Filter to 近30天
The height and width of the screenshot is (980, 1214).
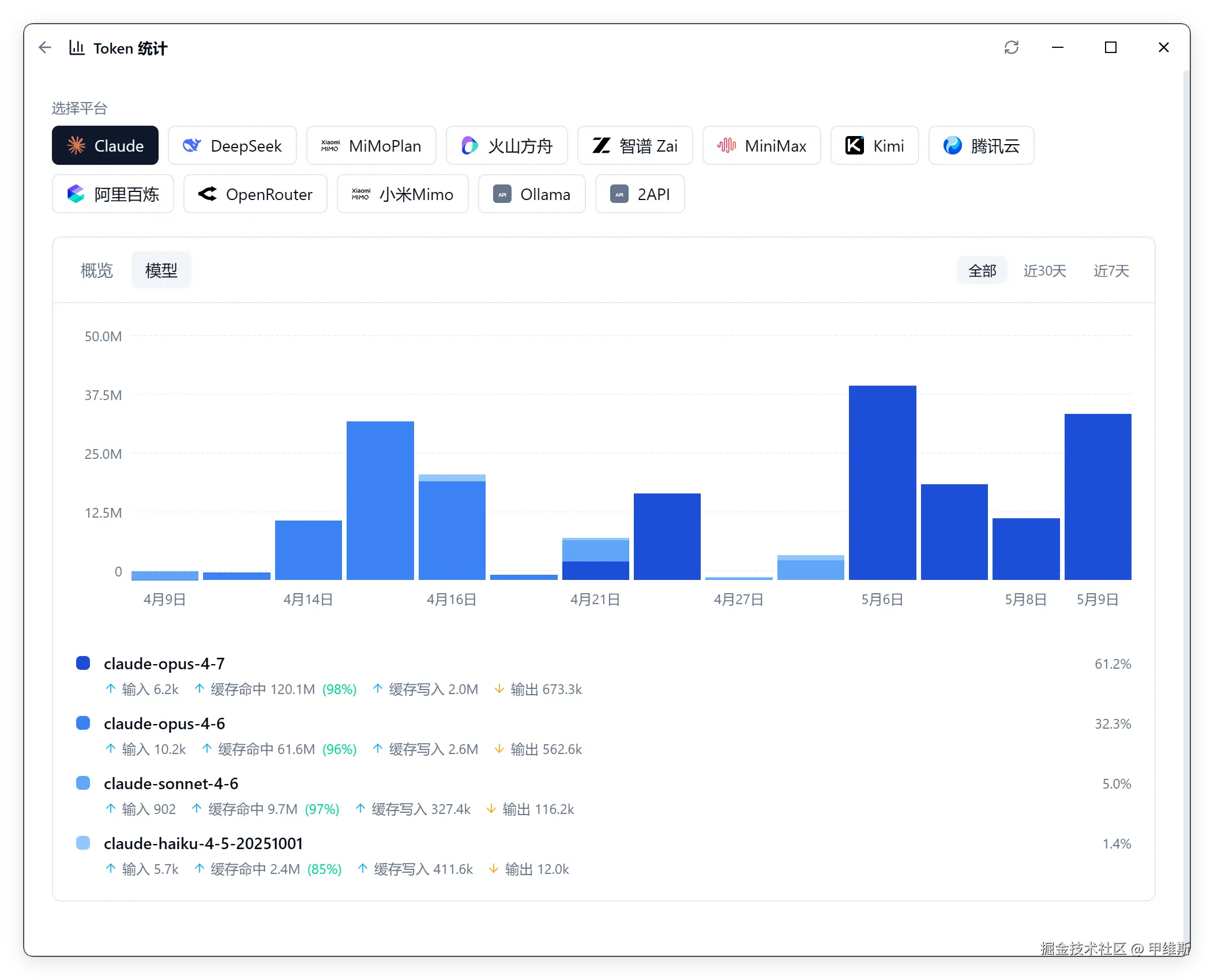click(x=1044, y=270)
